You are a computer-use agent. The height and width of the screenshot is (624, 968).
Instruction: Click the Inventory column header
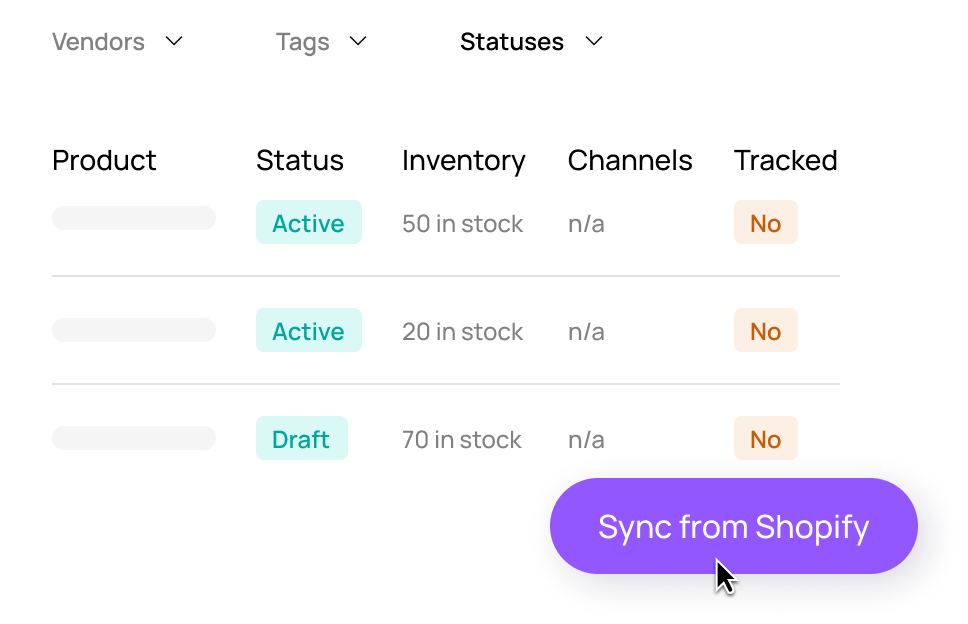[x=463, y=160]
